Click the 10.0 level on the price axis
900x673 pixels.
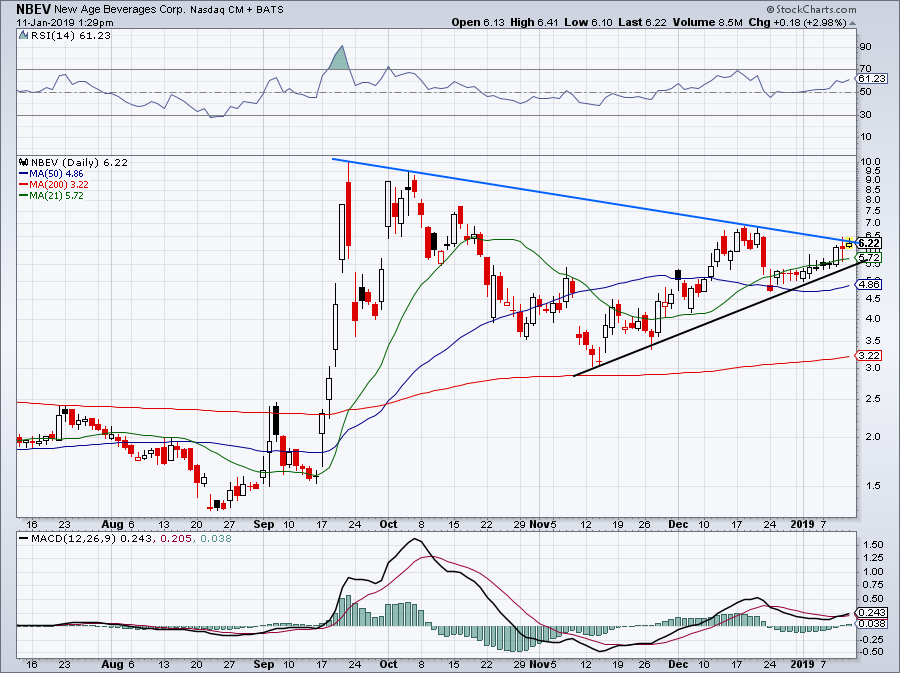(869, 162)
